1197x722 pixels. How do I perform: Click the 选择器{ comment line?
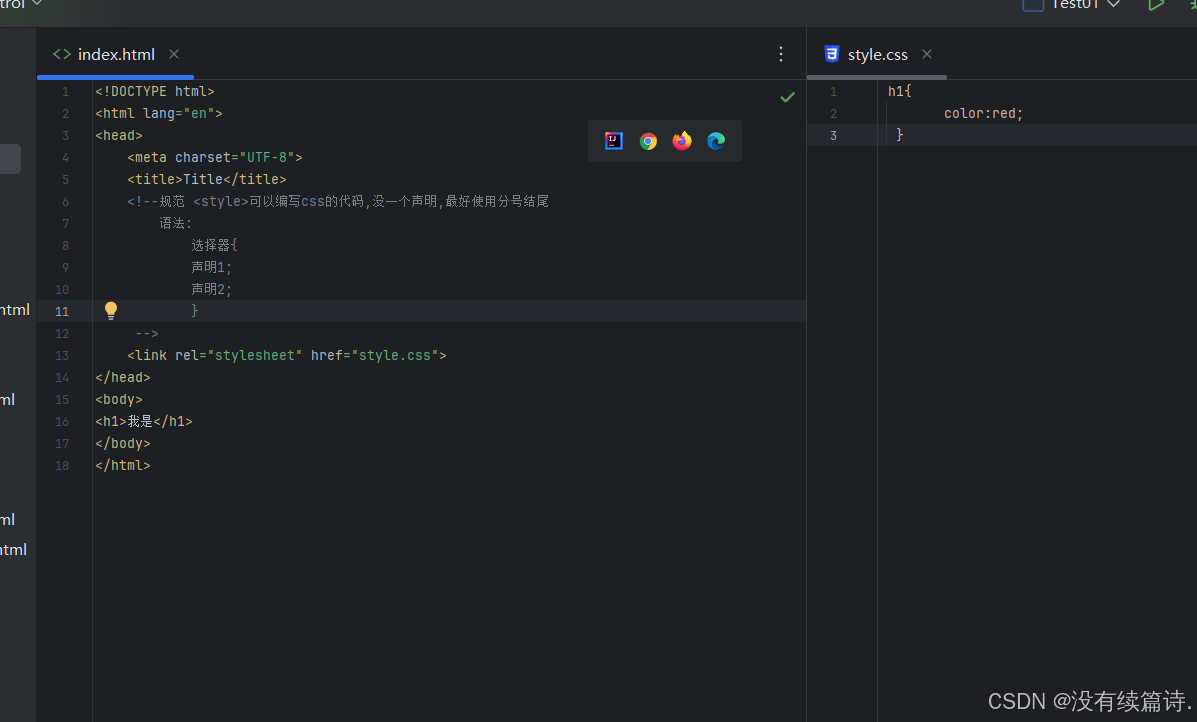[x=215, y=246]
